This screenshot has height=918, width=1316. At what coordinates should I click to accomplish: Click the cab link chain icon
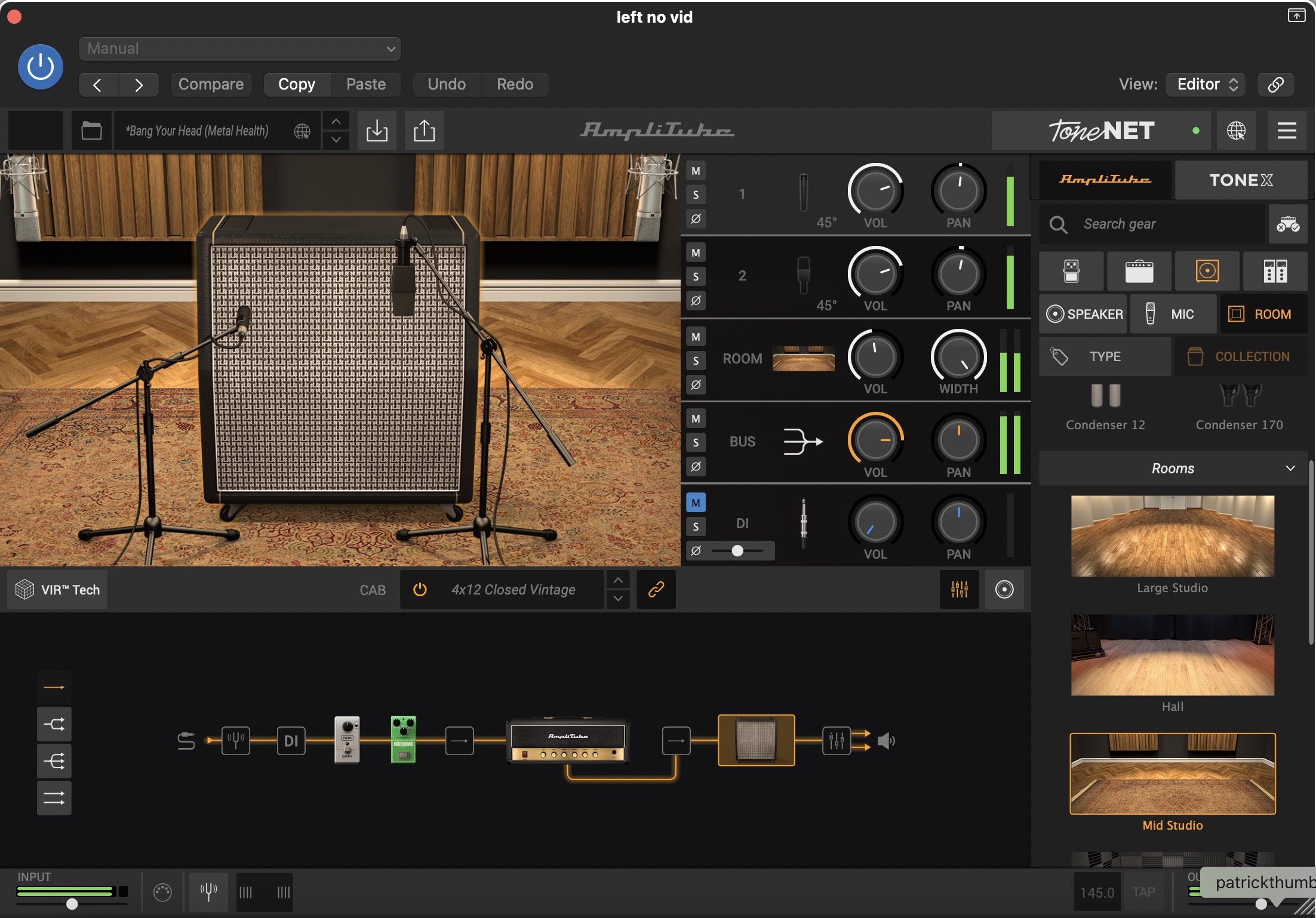pyautogui.click(x=656, y=590)
